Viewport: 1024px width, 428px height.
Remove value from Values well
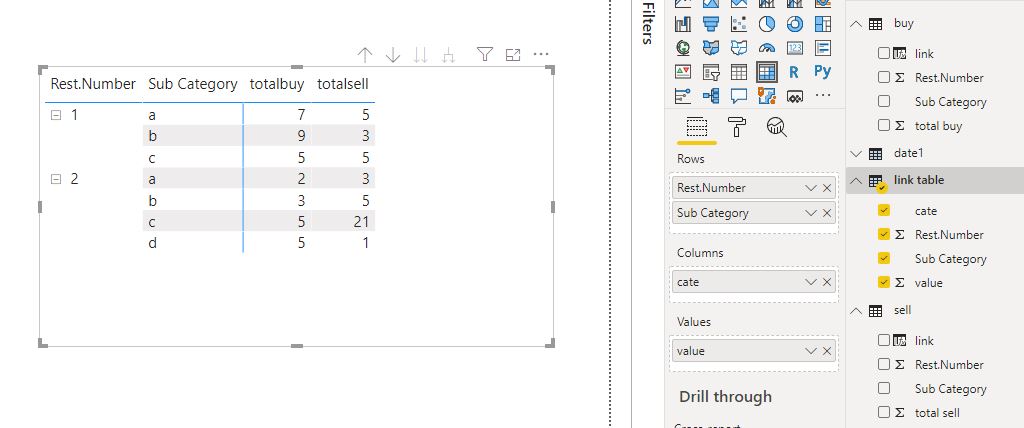(x=827, y=351)
